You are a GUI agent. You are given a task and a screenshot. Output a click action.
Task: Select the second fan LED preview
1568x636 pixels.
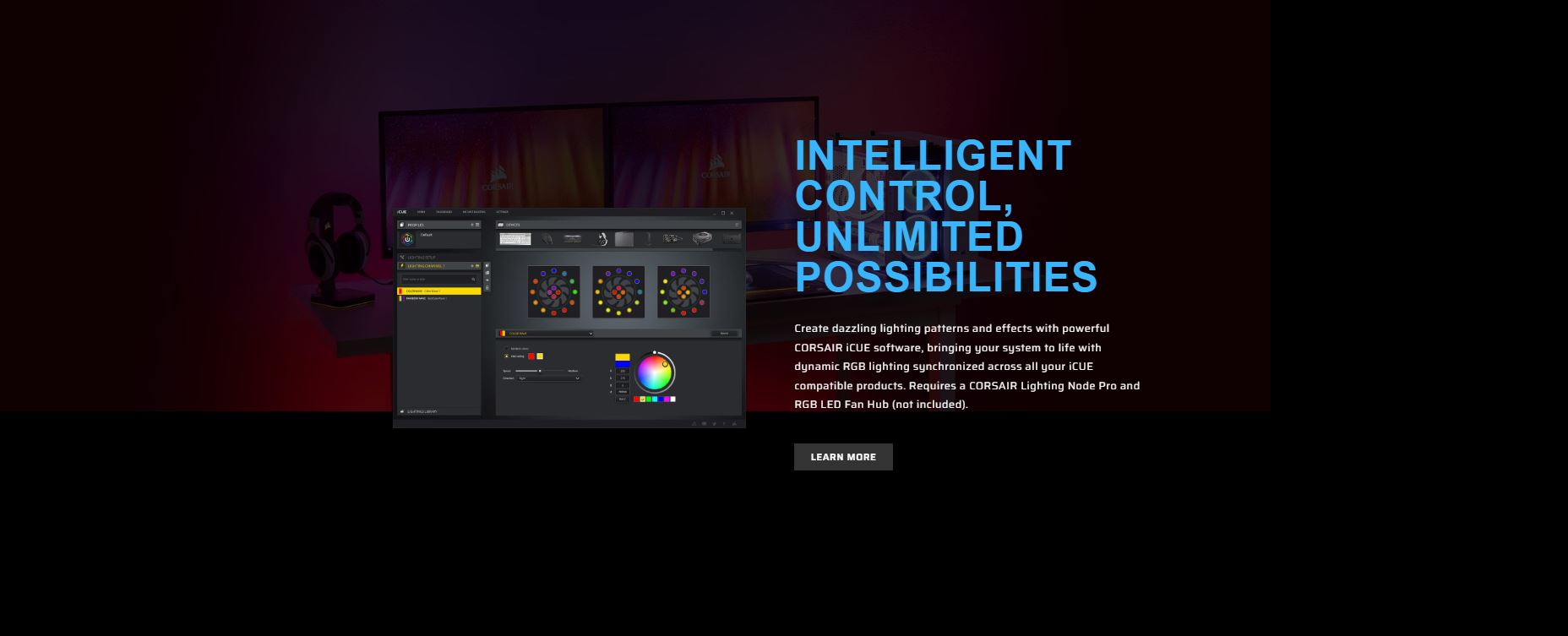click(618, 292)
